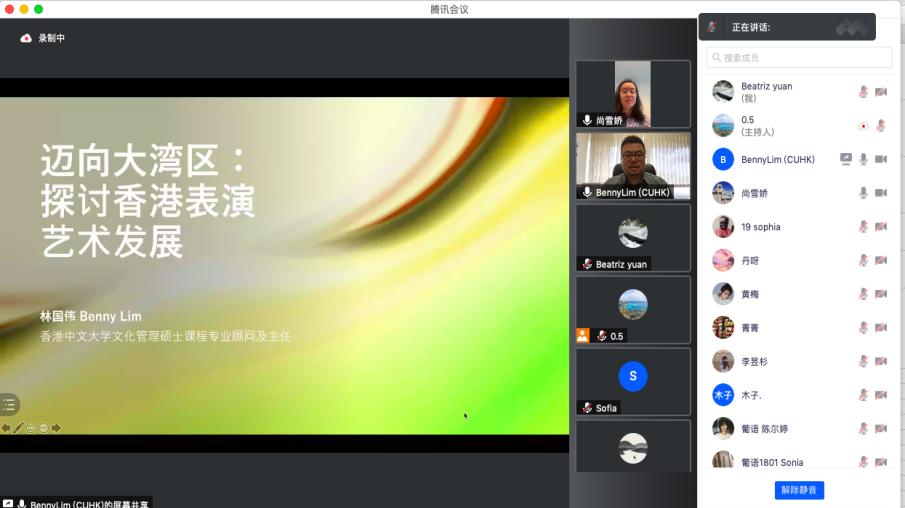The image size is (905, 508).
Task: Click the host badge icon on 0.5 tile
Action: coord(583,336)
